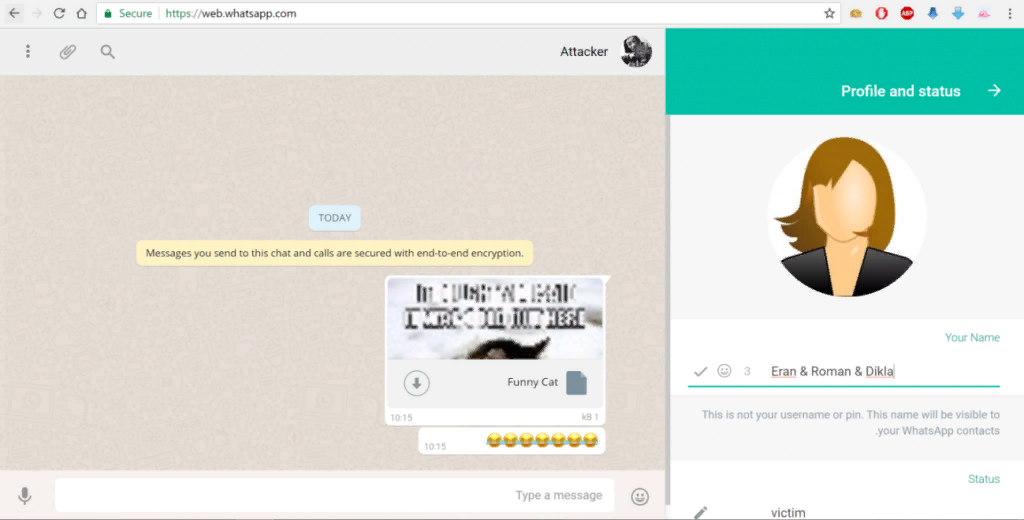1024x520 pixels.
Task: Bookmark page with the star icon
Action: coord(829,13)
